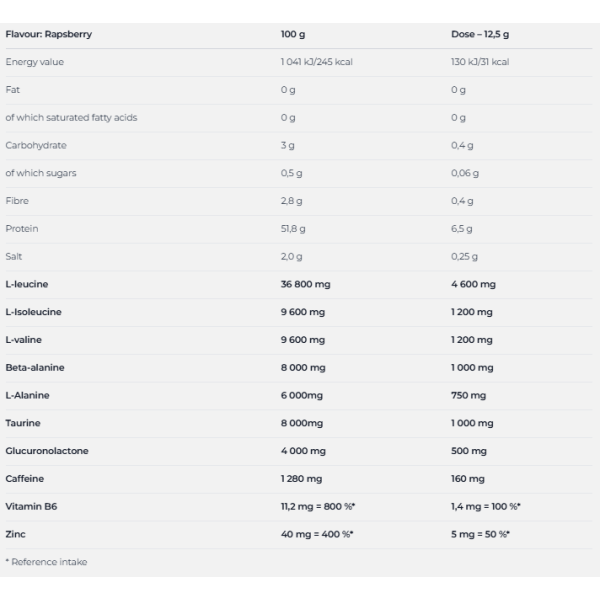Click the "36 800 mg" value
This screenshot has height=600, width=600.
pyautogui.click(x=305, y=284)
